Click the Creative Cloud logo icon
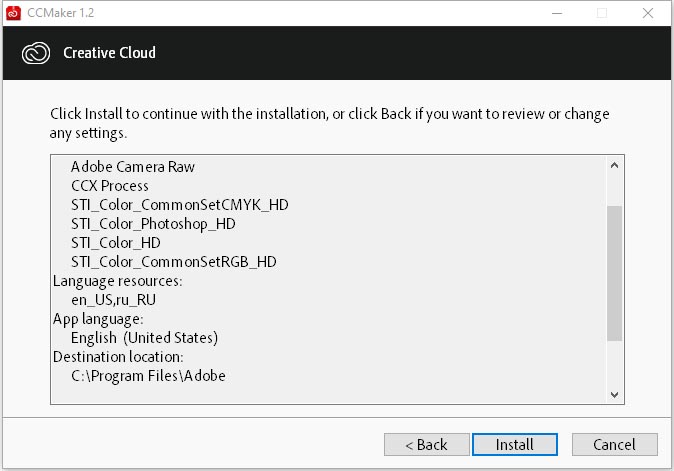674x471 pixels. point(36,53)
